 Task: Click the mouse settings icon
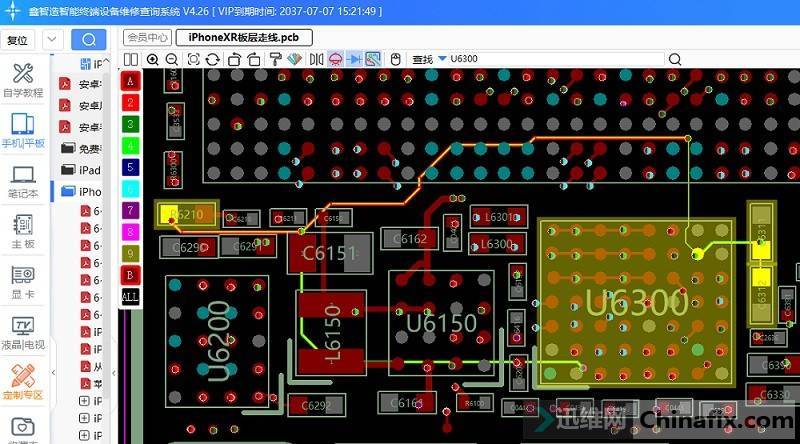click(x=395, y=60)
